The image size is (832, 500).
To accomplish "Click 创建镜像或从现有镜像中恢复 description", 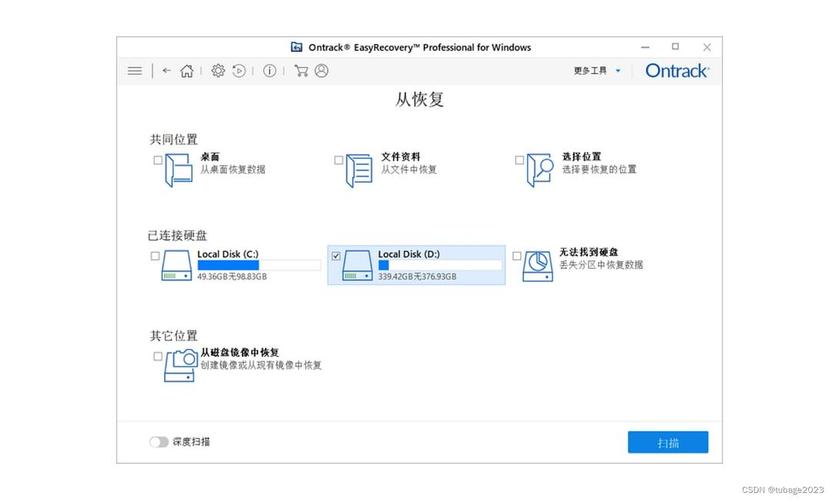I will tap(261, 365).
